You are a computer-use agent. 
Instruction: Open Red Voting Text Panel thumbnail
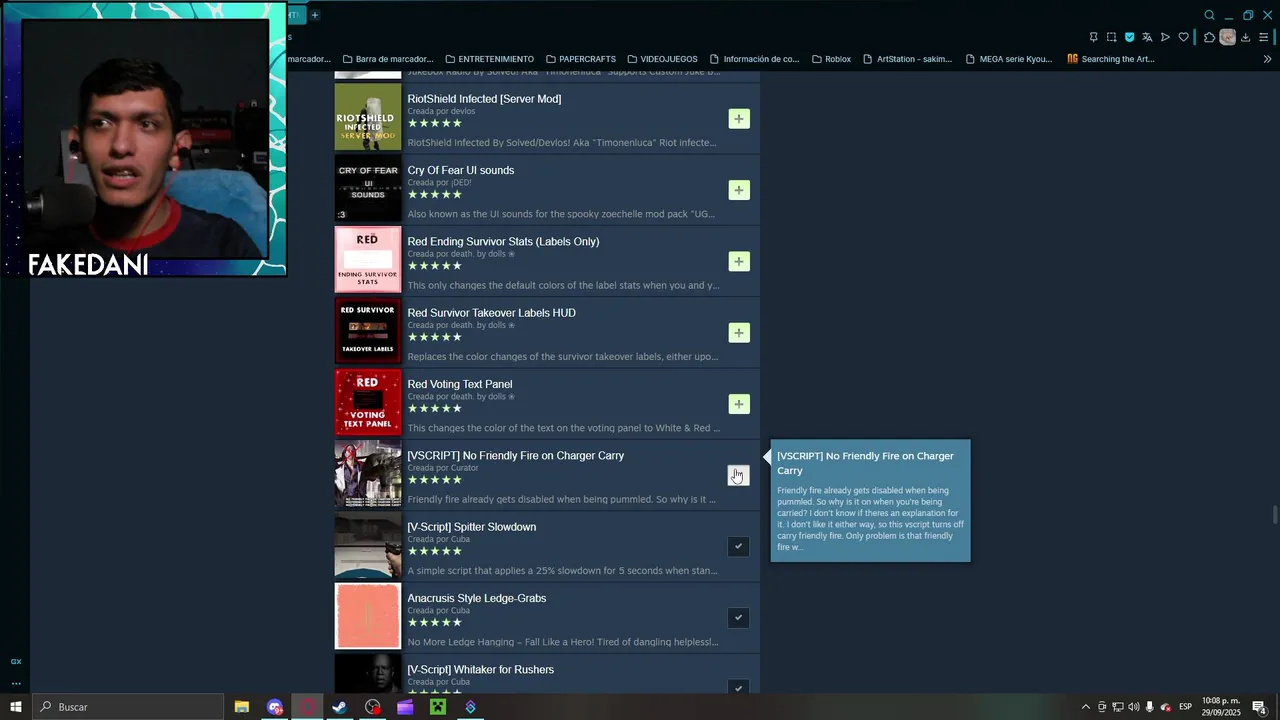(x=368, y=402)
